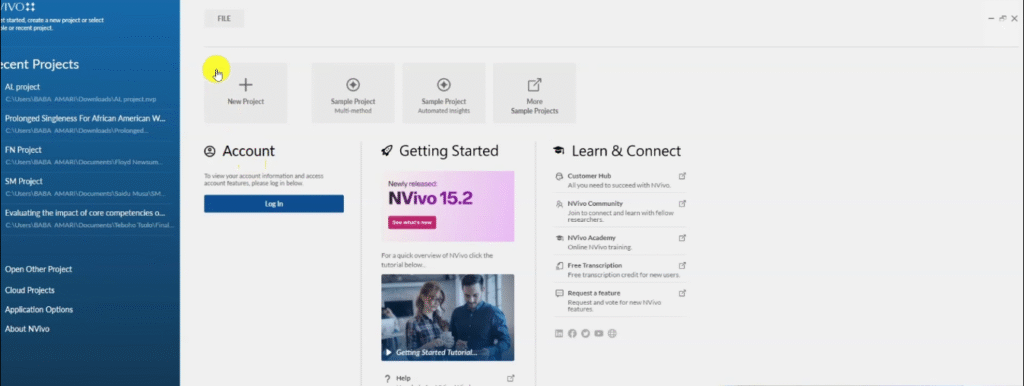Click the NVivo 15.2 newly released banner
Screen dimensions: 1024x386
tap(447, 206)
